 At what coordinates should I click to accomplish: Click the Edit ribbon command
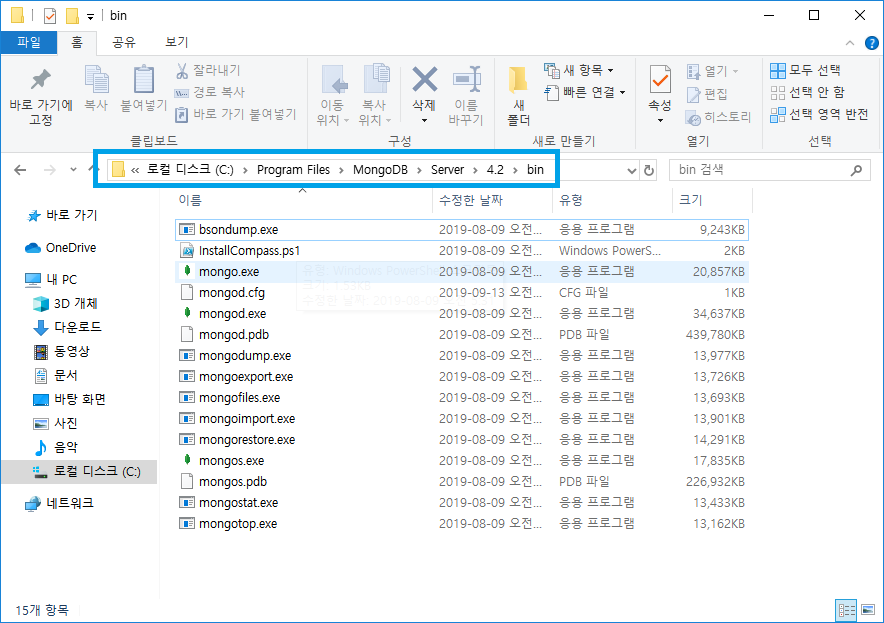707,94
